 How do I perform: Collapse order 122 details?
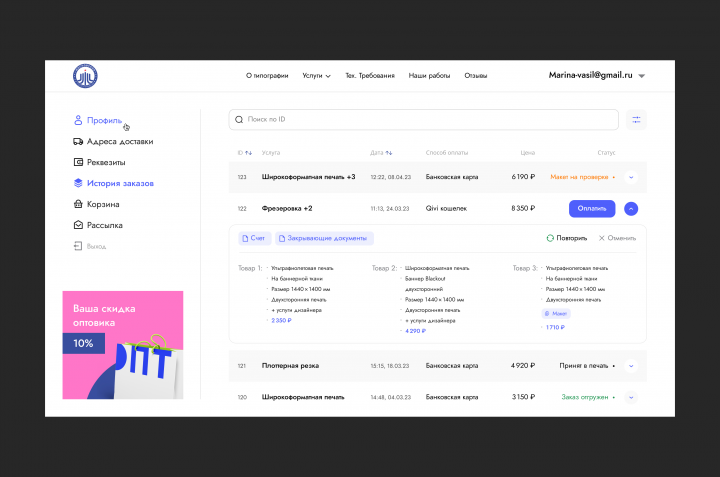click(x=631, y=209)
